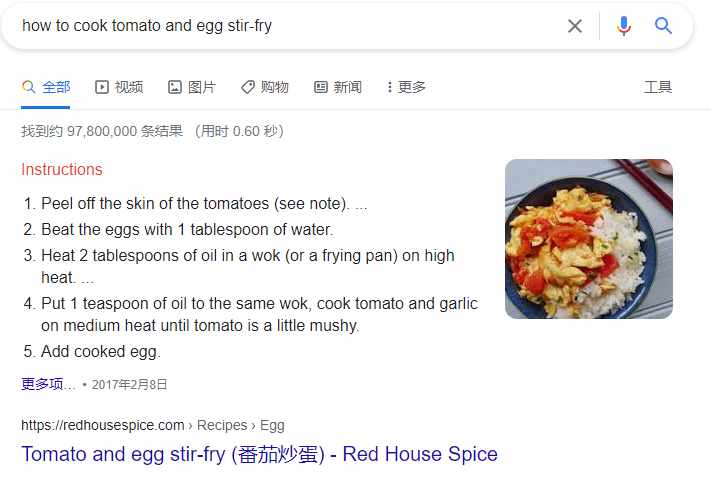
Task: Expand the 更多 menu
Action: coord(412,87)
